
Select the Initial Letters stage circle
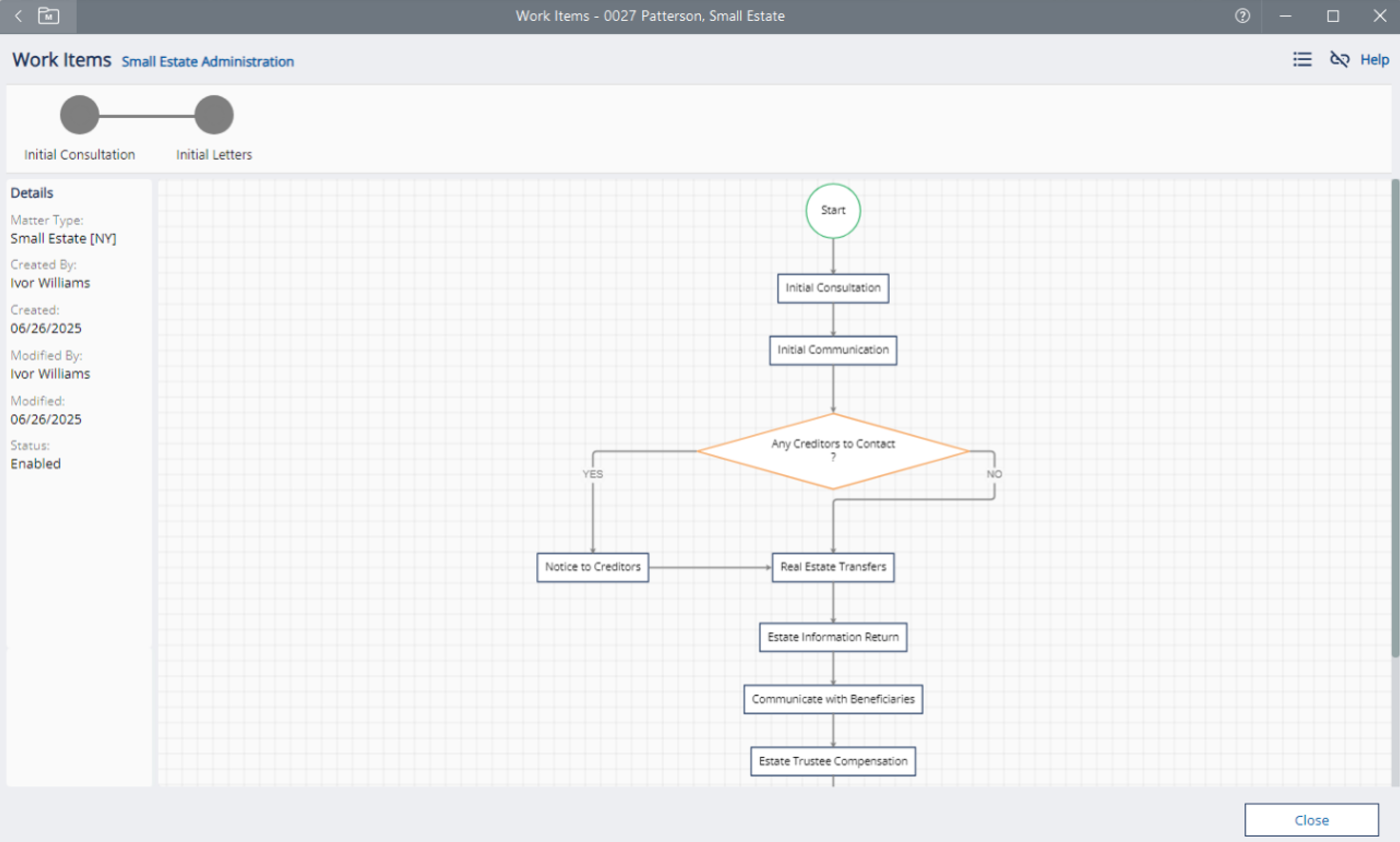tap(214, 115)
